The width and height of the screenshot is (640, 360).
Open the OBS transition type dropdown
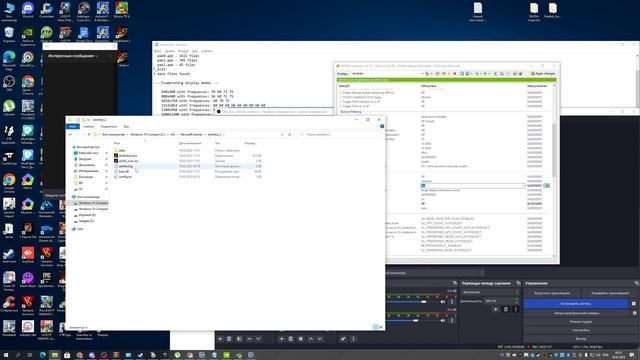tap(490, 292)
